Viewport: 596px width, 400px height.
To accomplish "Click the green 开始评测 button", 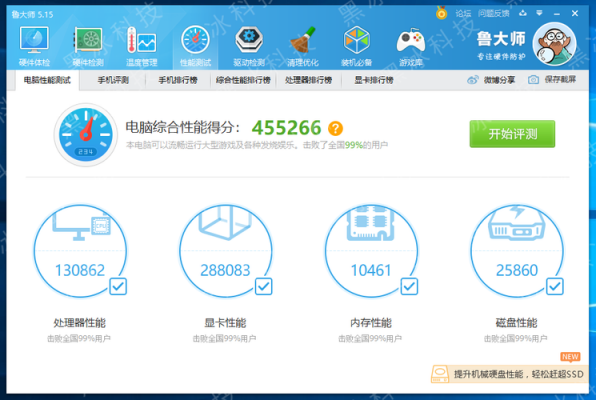I will click(512, 134).
